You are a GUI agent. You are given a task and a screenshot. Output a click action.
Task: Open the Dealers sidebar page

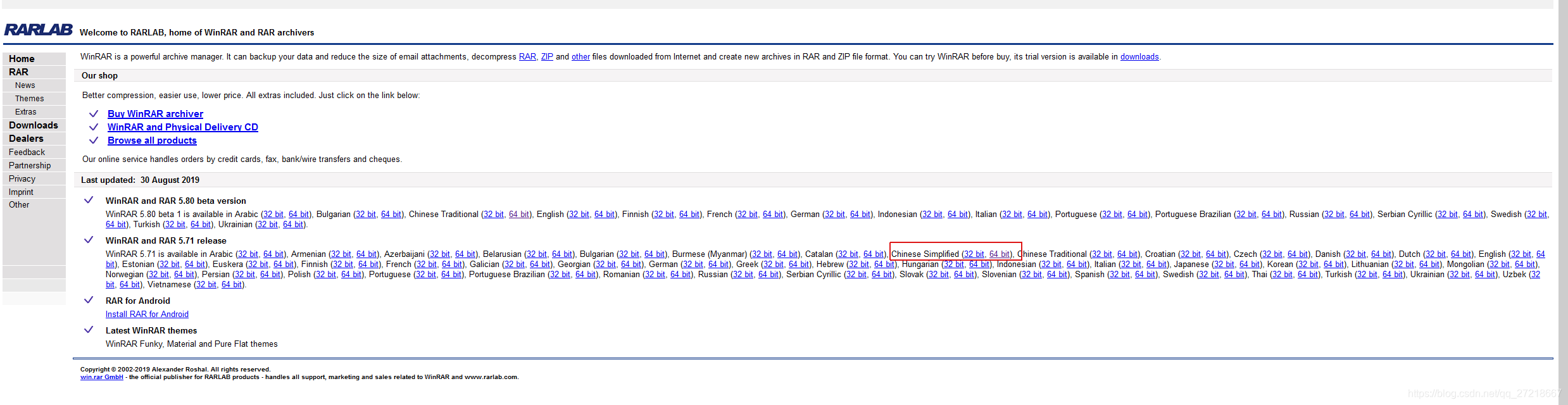tap(26, 139)
